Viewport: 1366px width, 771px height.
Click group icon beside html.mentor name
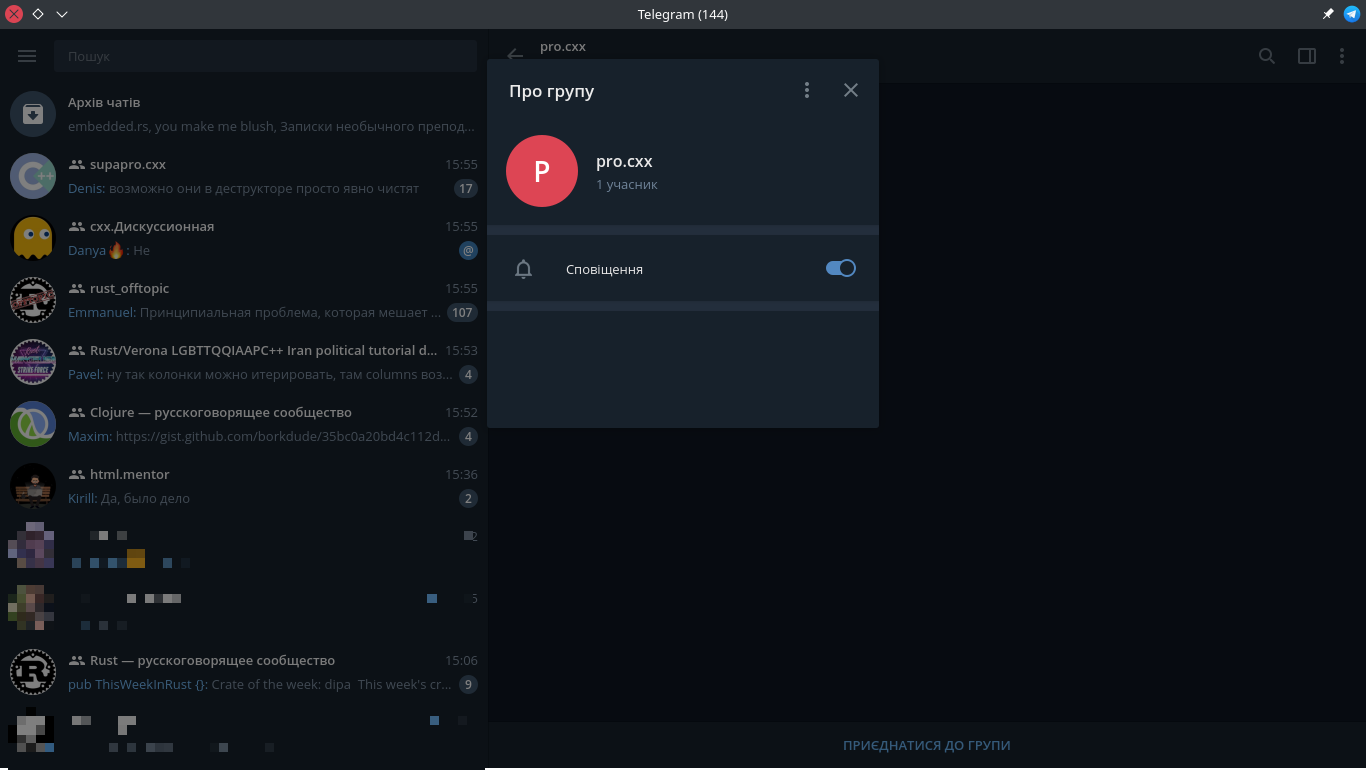[x=77, y=474]
